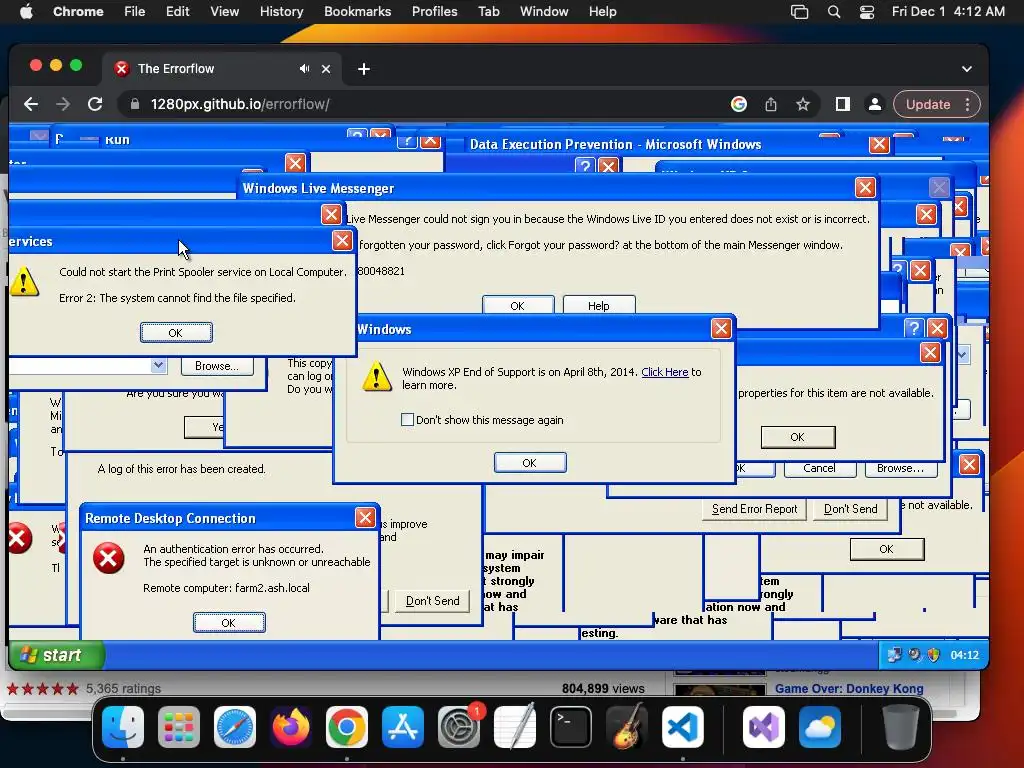Click the Windows XP start button
This screenshot has width=1024, height=768.
point(56,655)
